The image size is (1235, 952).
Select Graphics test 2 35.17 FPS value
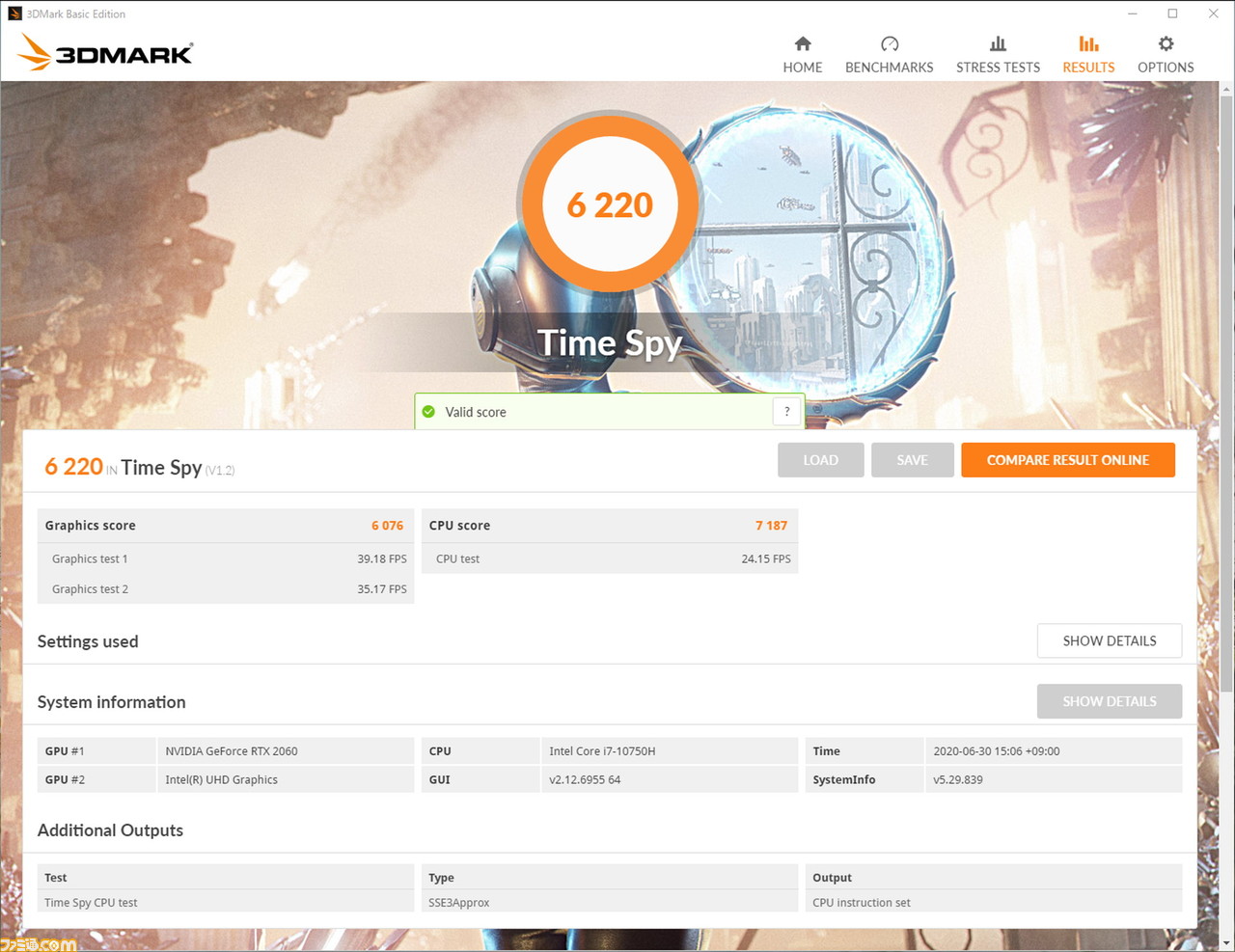coord(382,589)
